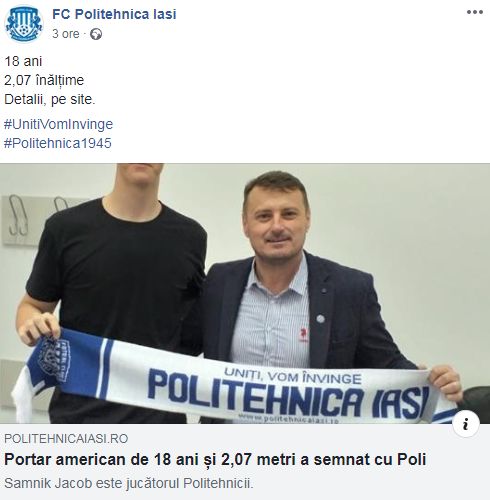Viewport: 490px width, 500px height.
Task: Click the globe public-audience icon
Action: pos(96,34)
